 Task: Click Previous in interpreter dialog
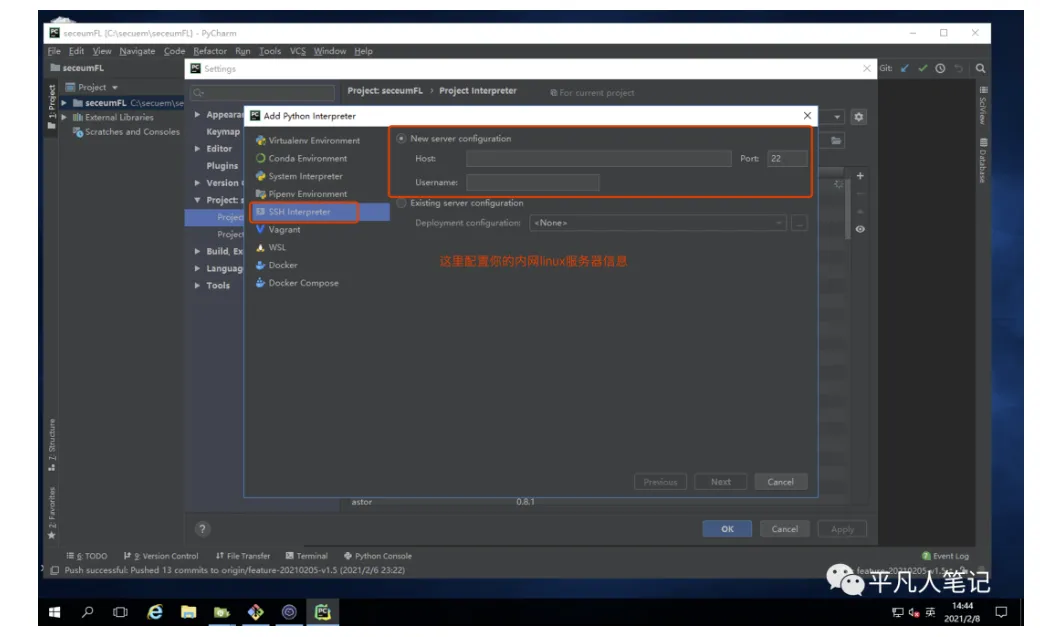point(661,482)
